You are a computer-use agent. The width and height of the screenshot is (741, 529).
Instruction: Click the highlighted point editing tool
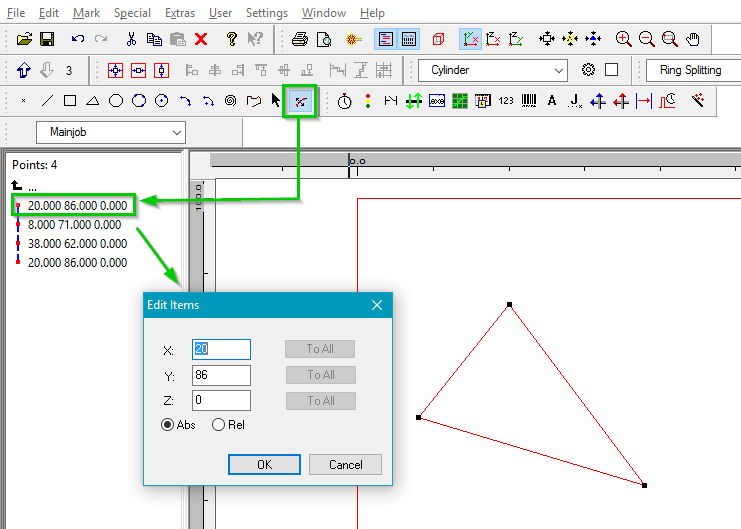pos(300,101)
